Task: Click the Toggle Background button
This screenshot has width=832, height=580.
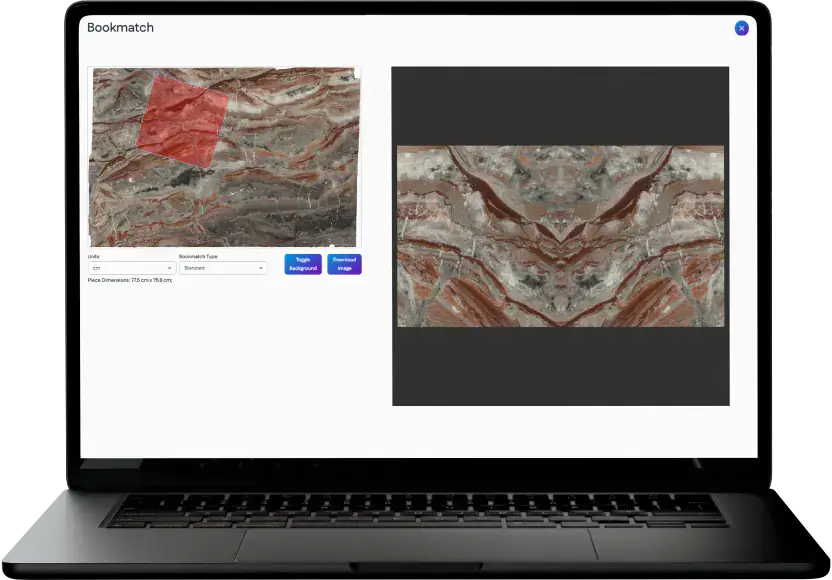Action: 303,264
